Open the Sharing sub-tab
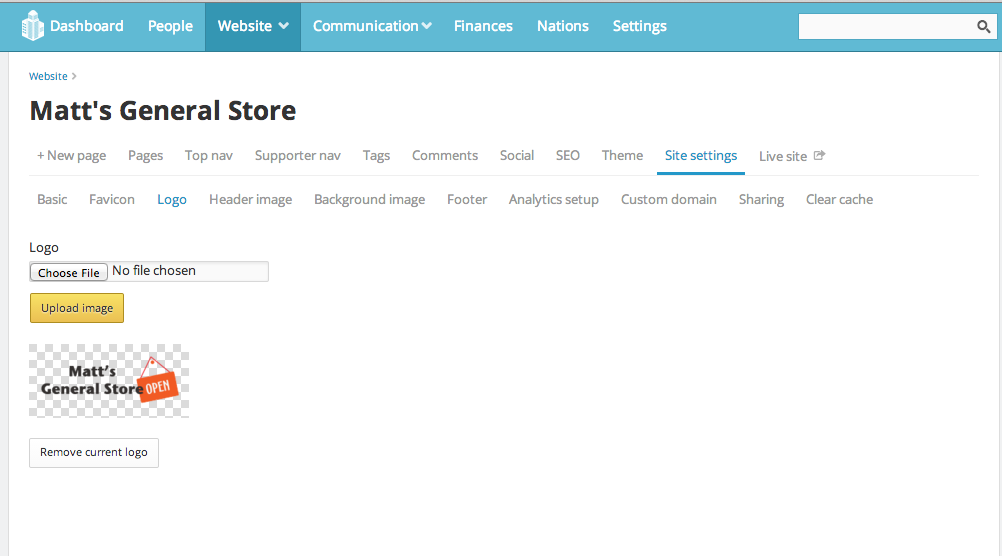Screen dimensions: 1002x556 pos(761,199)
